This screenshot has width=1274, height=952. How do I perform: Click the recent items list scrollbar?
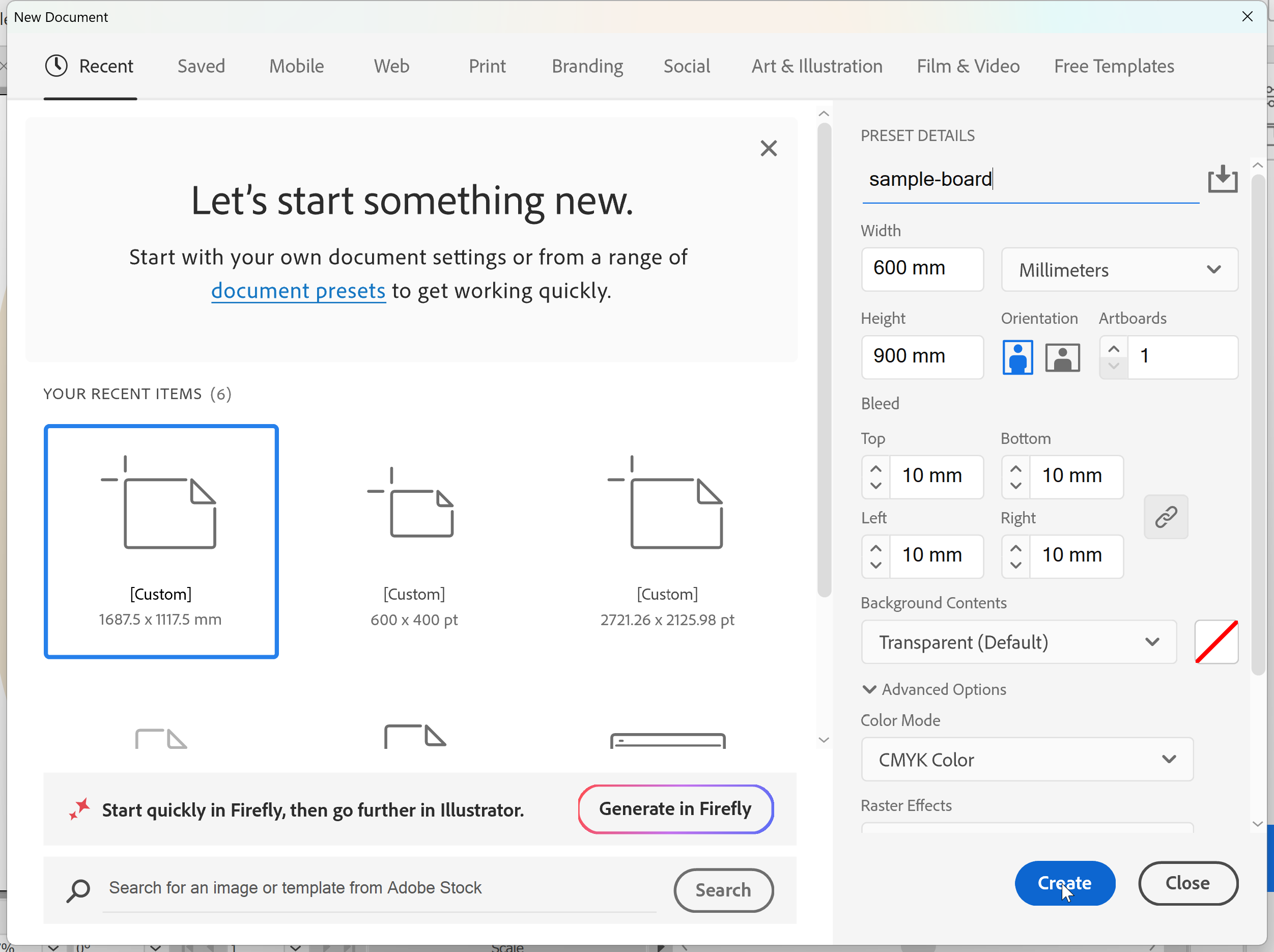pyautogui.click(x=824, y=360)
